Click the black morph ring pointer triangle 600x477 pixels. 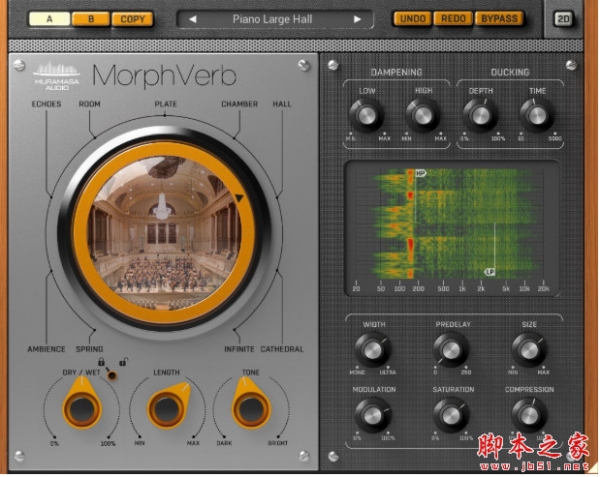pos(239,198)
